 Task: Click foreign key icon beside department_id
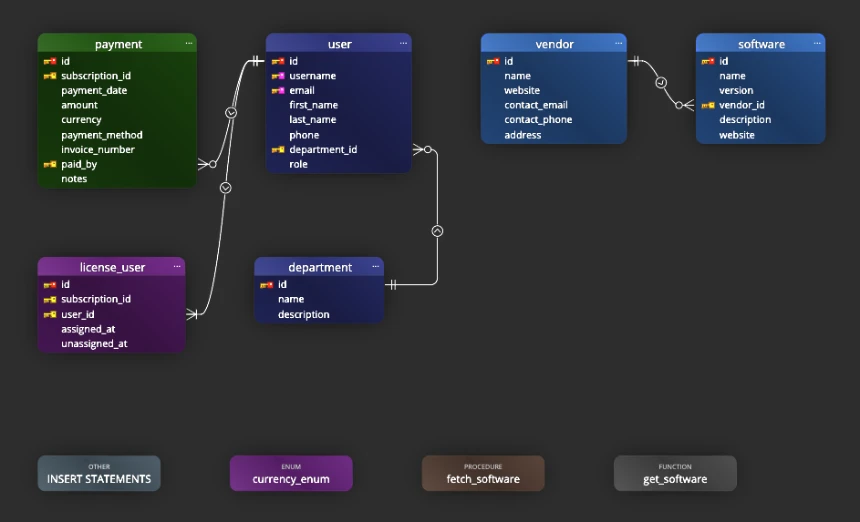pos(278,150)
